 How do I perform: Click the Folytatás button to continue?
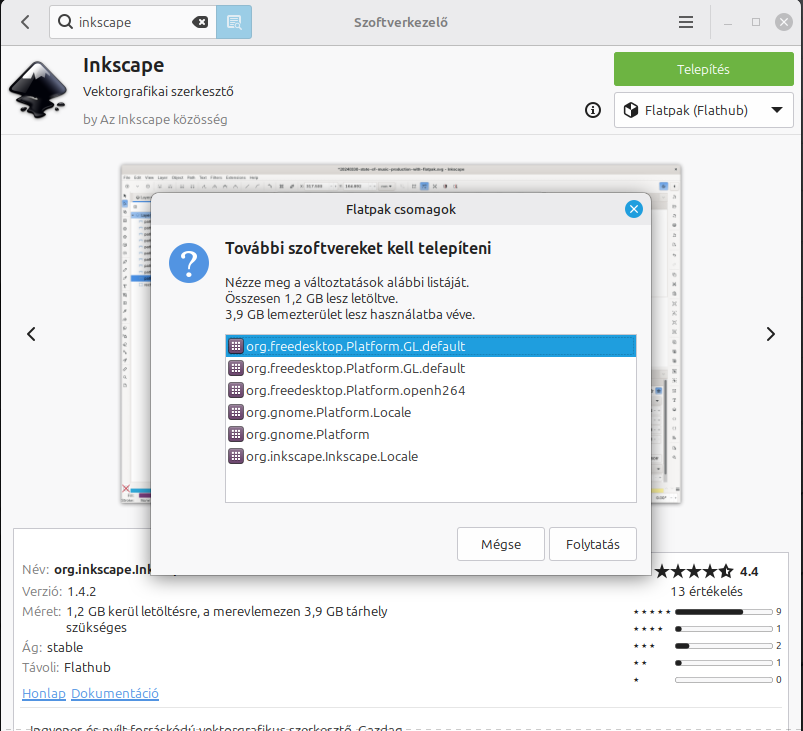(x=593, y=544)
